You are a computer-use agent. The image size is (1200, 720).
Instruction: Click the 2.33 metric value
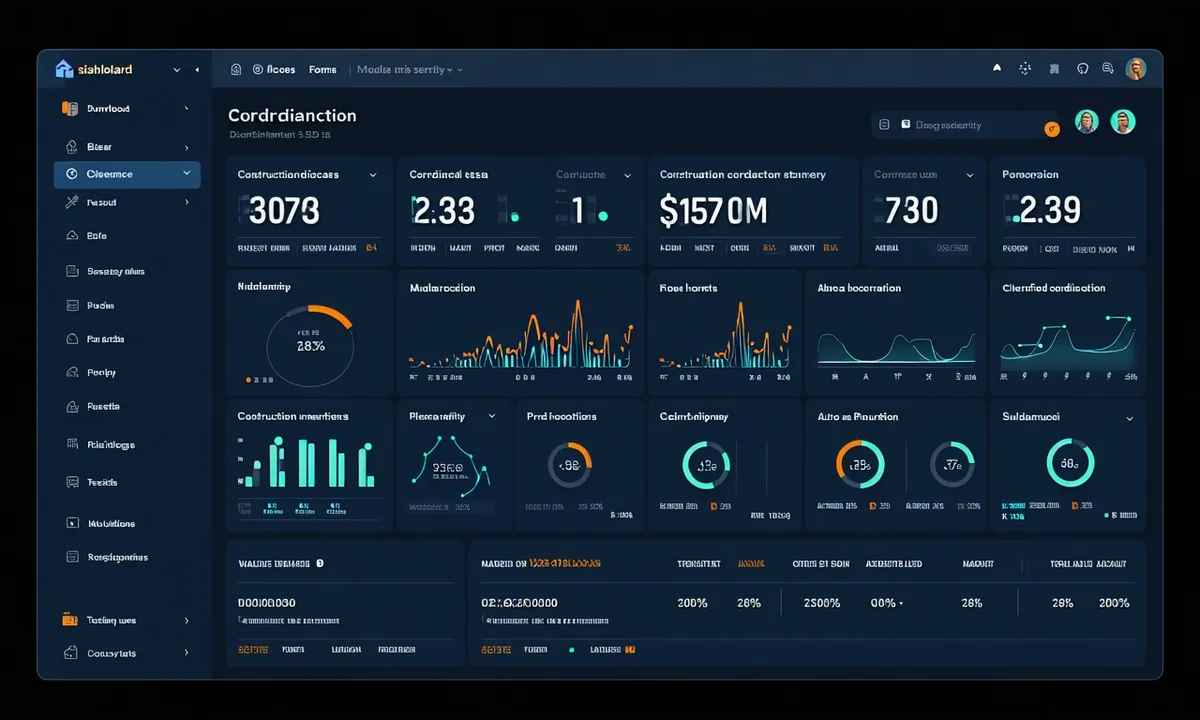tap(443, 210)
